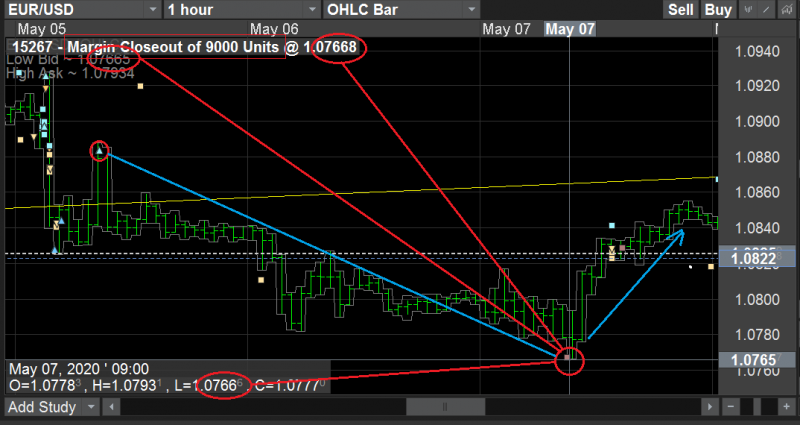The height and width of the screenshot is (425, 800).
Task: Click the 1.0765 crosshair price tag
Action: [x=757, y=360]
